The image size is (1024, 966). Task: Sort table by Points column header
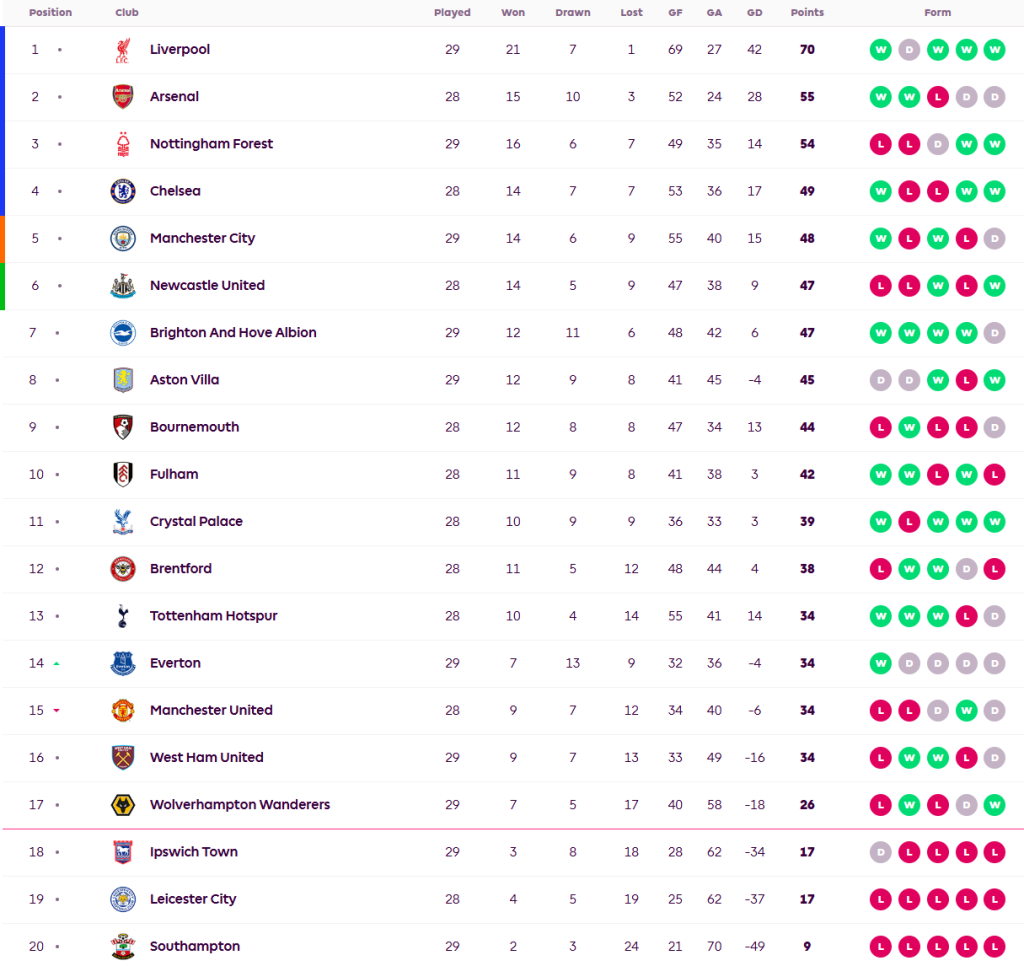807,13
